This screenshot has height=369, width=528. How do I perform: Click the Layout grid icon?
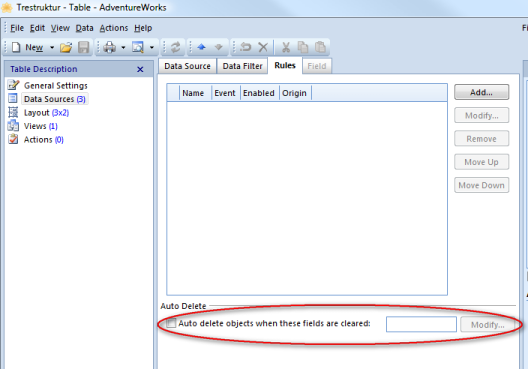[13, 112]
